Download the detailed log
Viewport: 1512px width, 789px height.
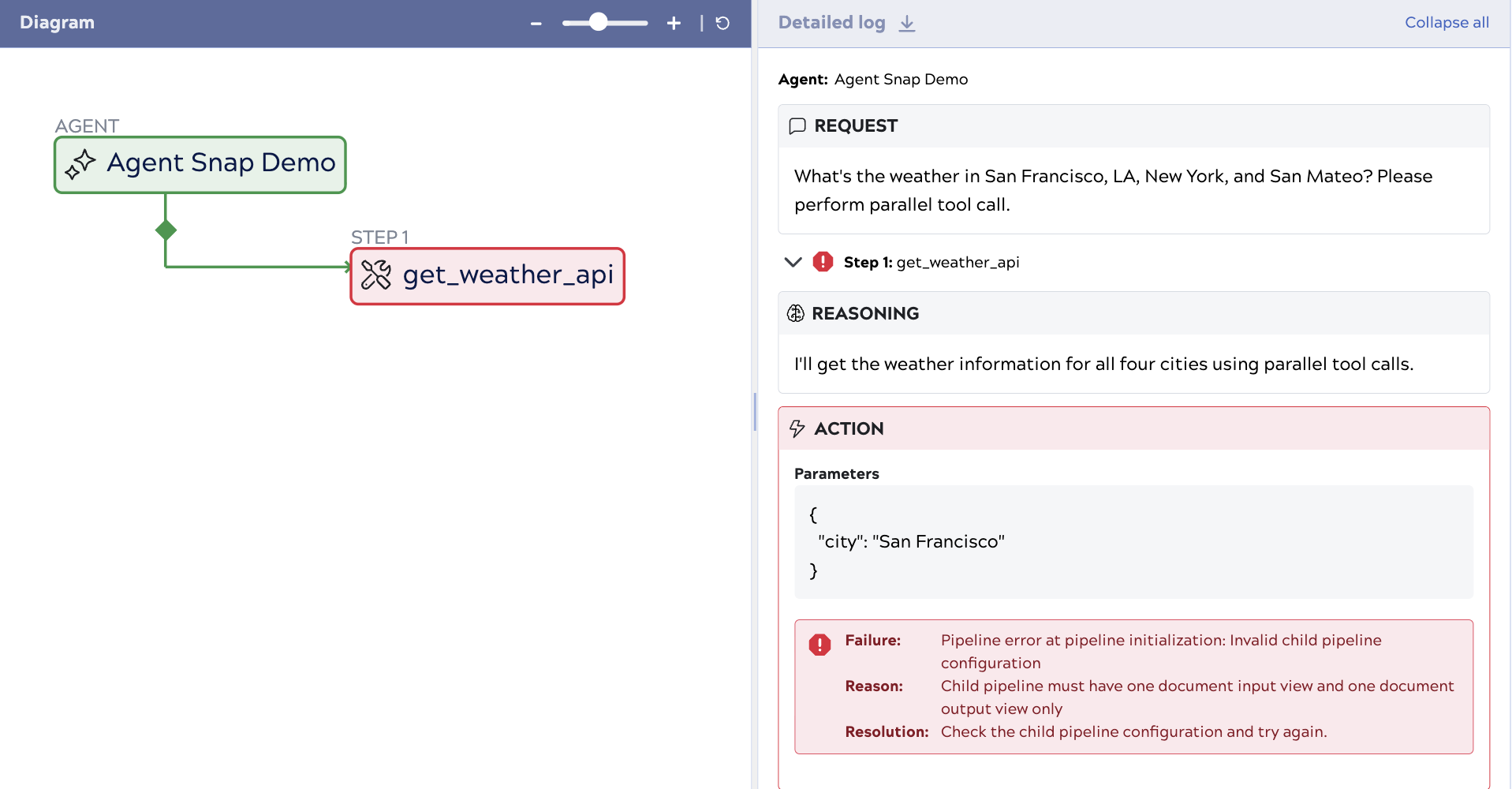coord(907,24)
